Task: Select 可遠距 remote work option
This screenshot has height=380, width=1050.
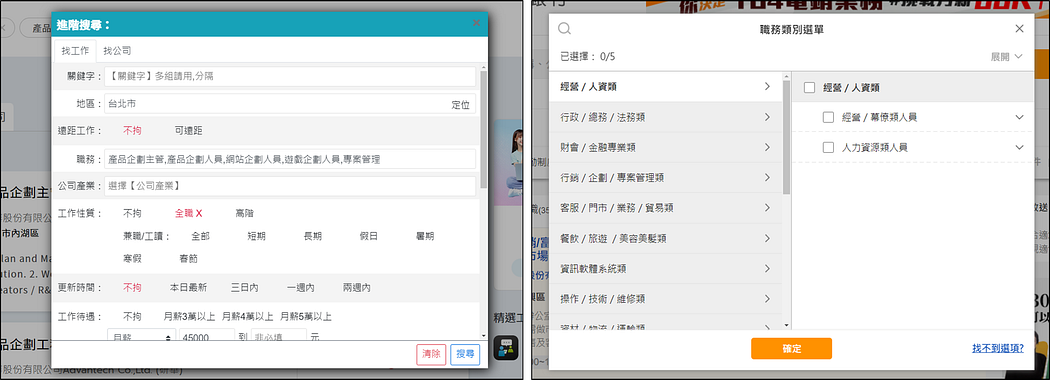Action: [x=188, y=131]
